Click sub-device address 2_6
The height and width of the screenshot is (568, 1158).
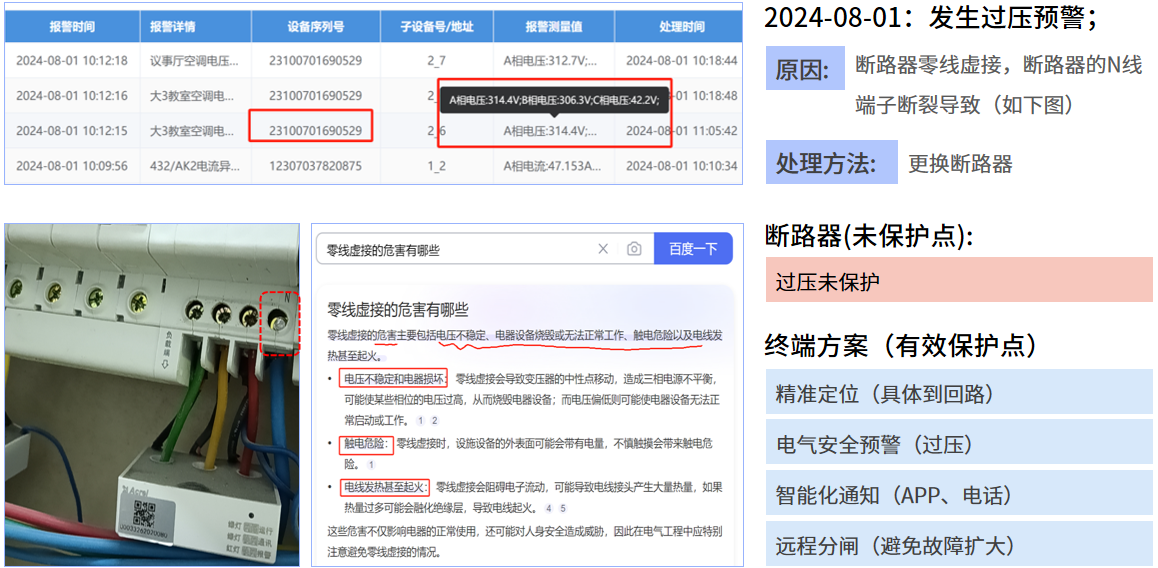point(436,131)
